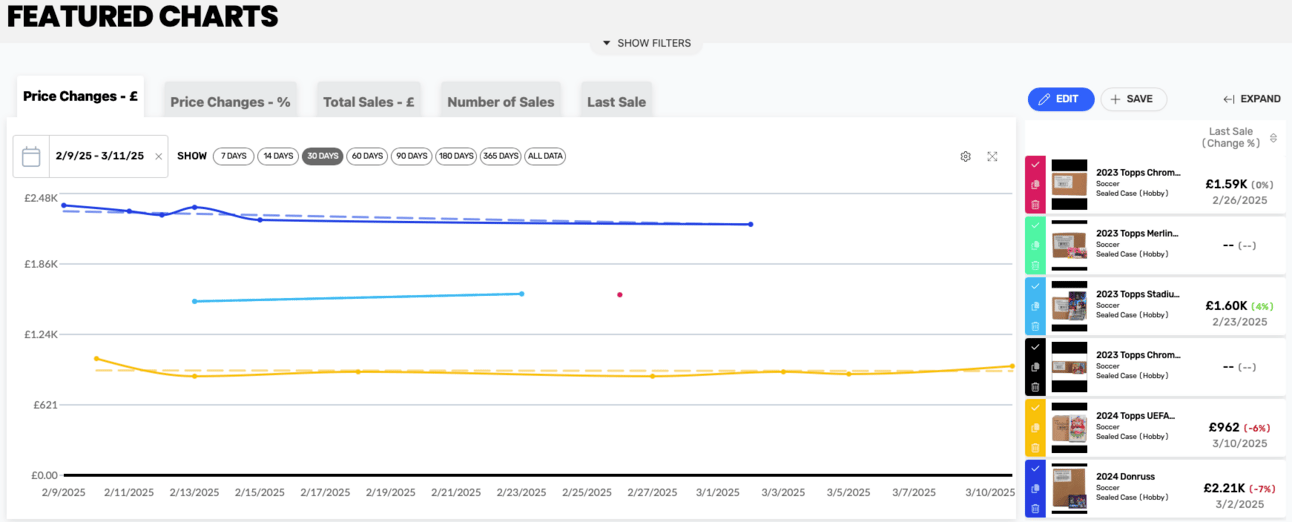Sort by Last Sale change arrows
The height and width of the screenshot is (522, 1292).
click(1273, 138)
